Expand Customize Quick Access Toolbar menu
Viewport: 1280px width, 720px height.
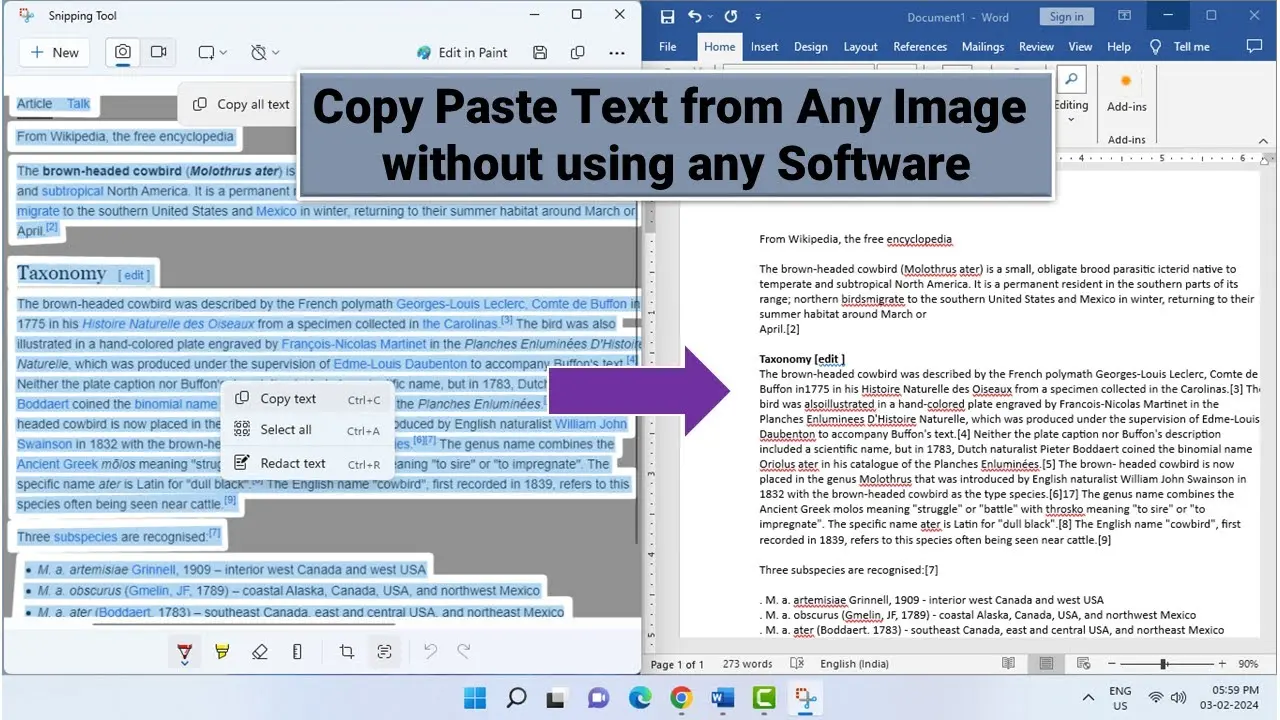(758, 17)
